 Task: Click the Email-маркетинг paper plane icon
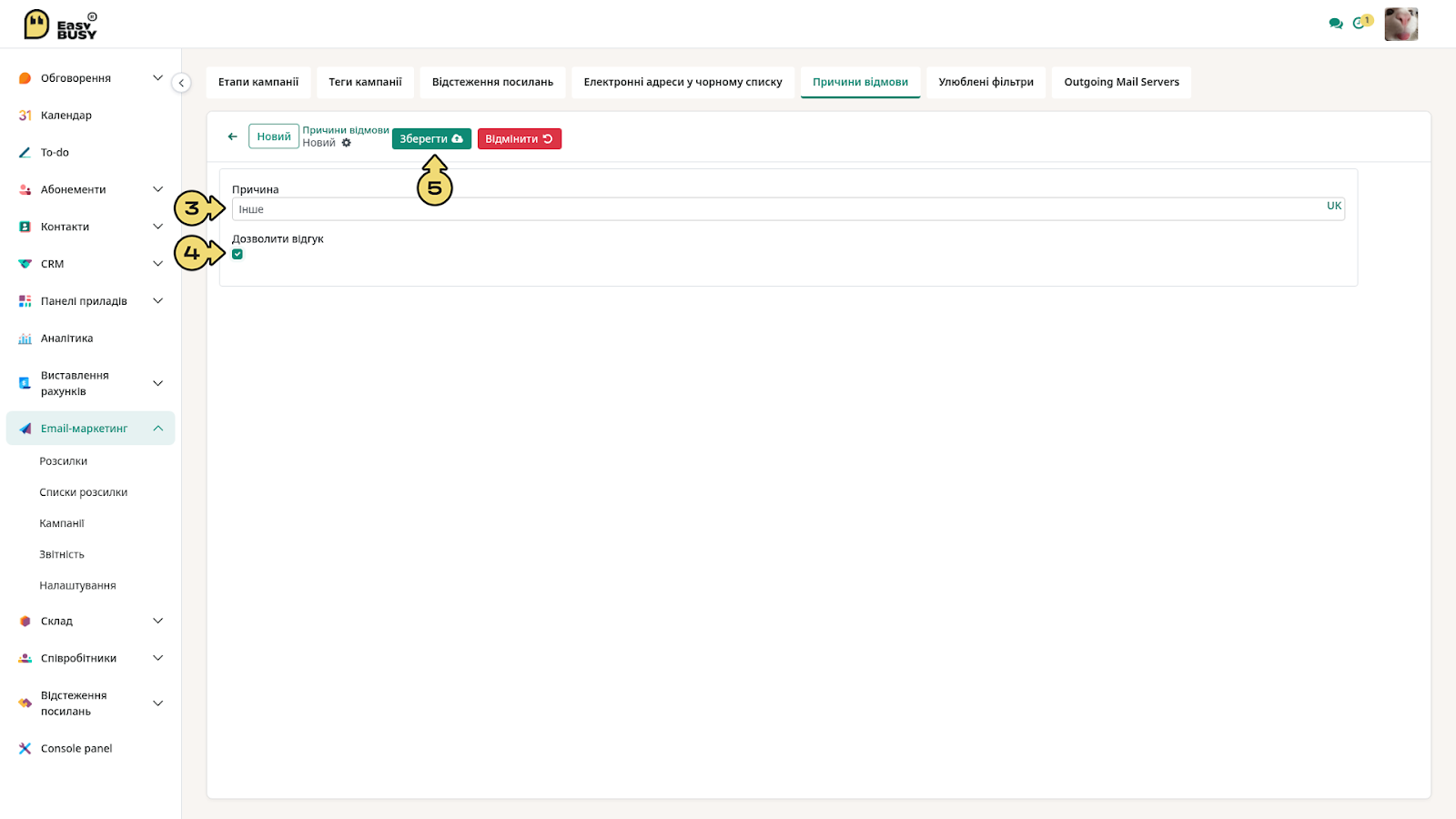coord(25,429)
